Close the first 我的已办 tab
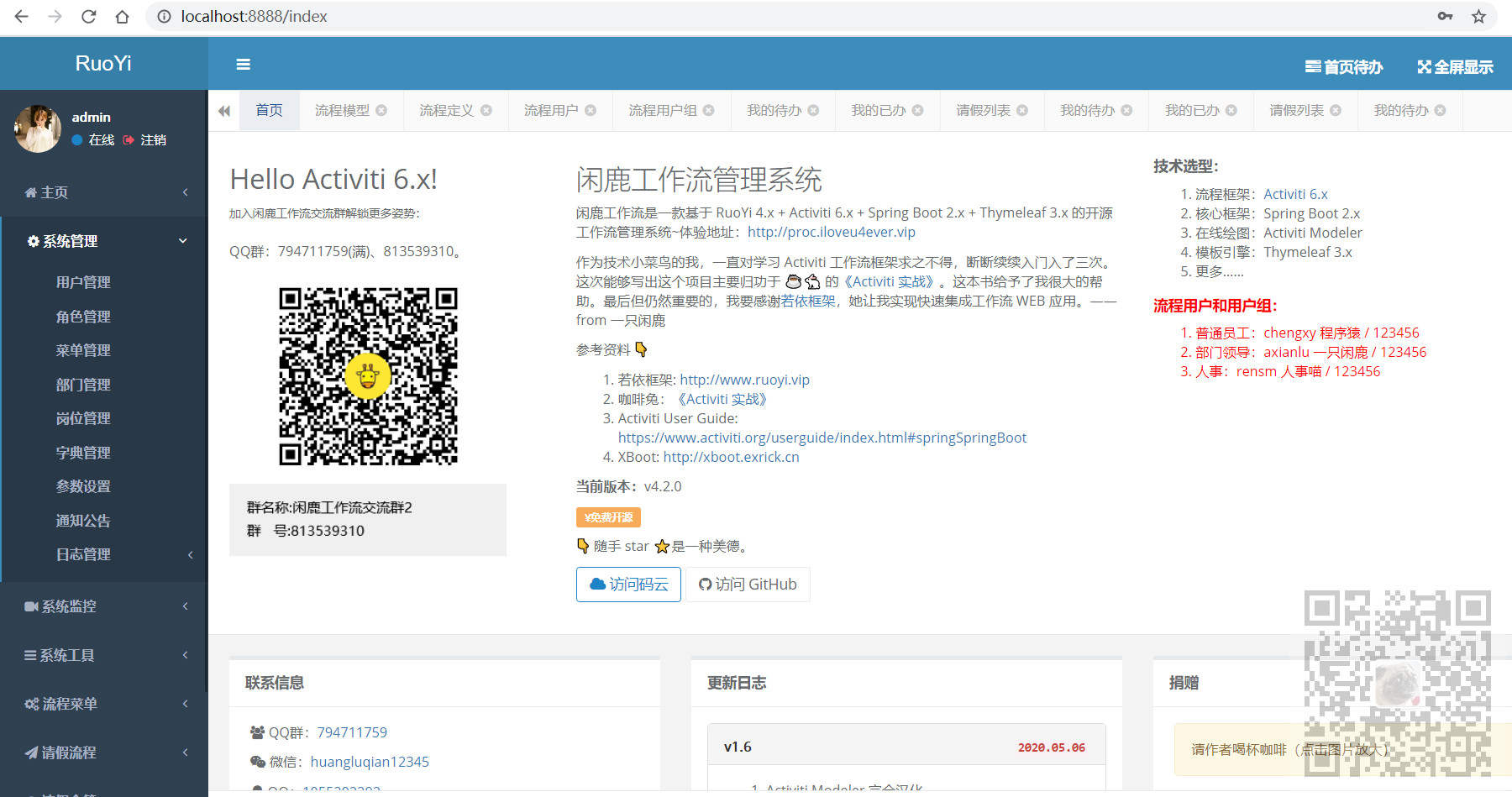Screen dimensions: 1512x797 (917, 110)
